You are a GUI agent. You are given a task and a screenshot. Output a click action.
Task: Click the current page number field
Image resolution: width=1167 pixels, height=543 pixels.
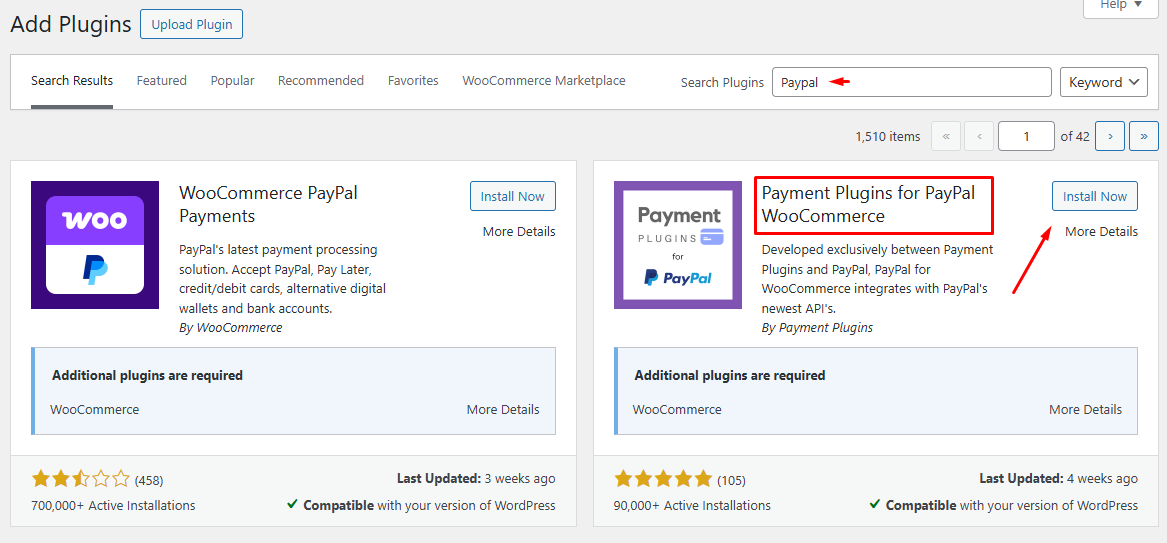click(1026, 136)
